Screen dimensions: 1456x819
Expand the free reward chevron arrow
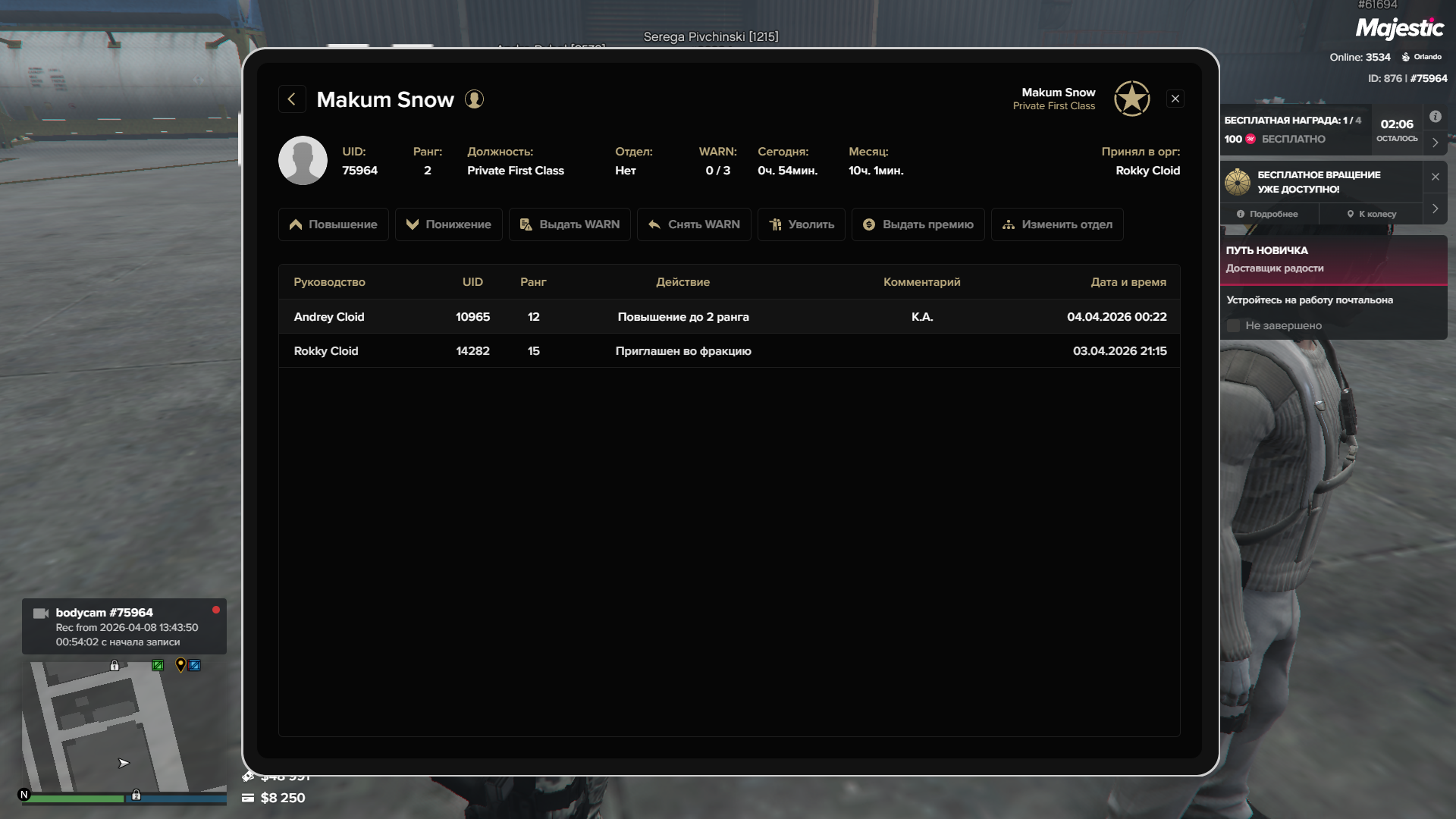[1435, 143]
